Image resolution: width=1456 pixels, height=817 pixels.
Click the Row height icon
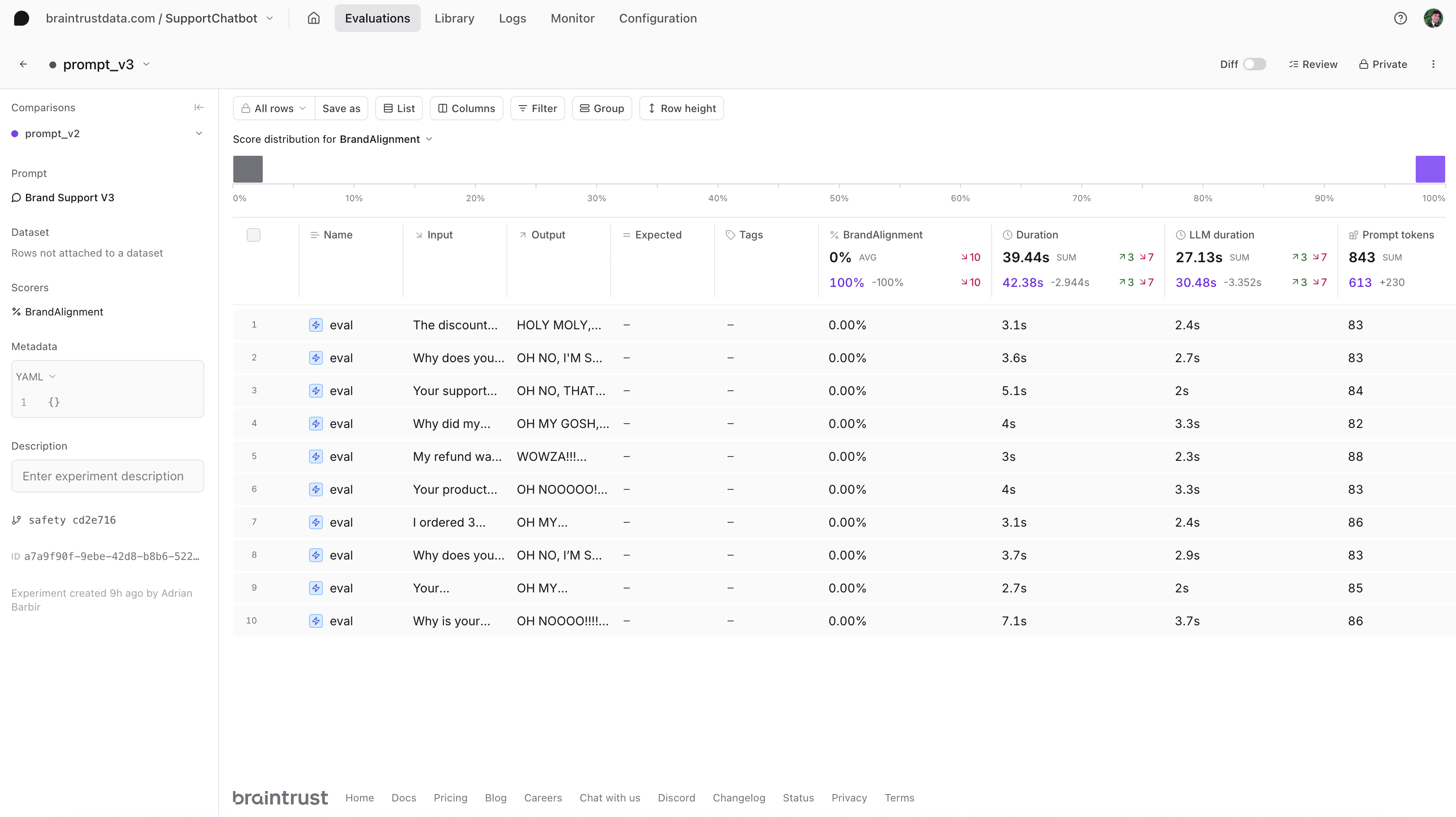tap(652, 108)
